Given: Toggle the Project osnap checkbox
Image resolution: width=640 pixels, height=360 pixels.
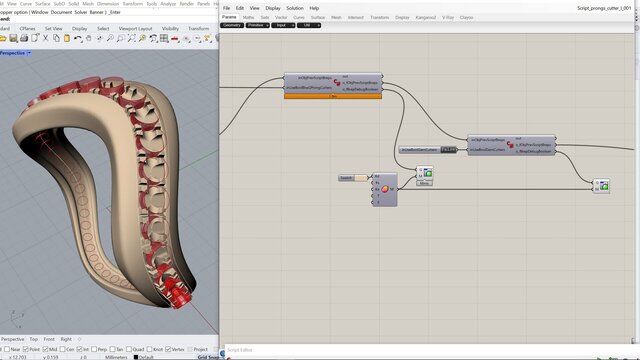Looking at the screenshot, I should pos(190,349).
